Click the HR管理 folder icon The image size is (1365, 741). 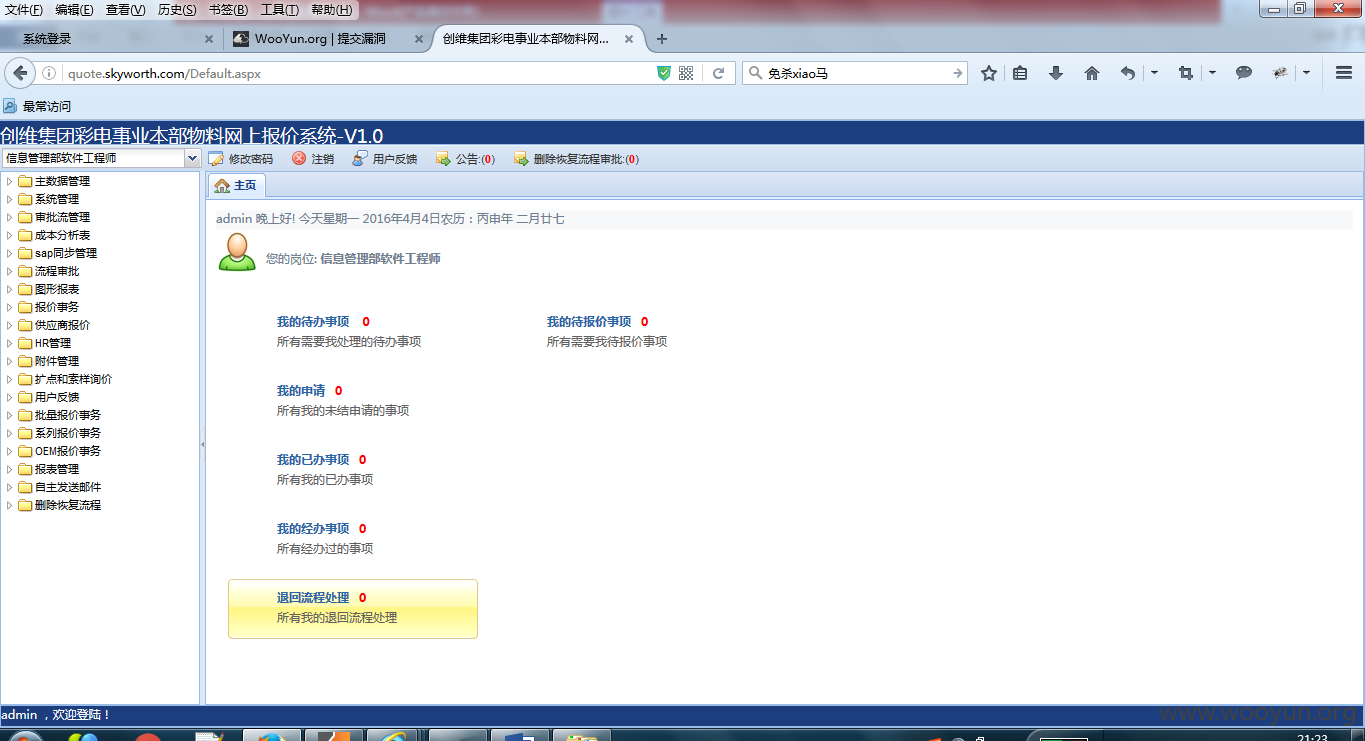(x=25, y=343)
